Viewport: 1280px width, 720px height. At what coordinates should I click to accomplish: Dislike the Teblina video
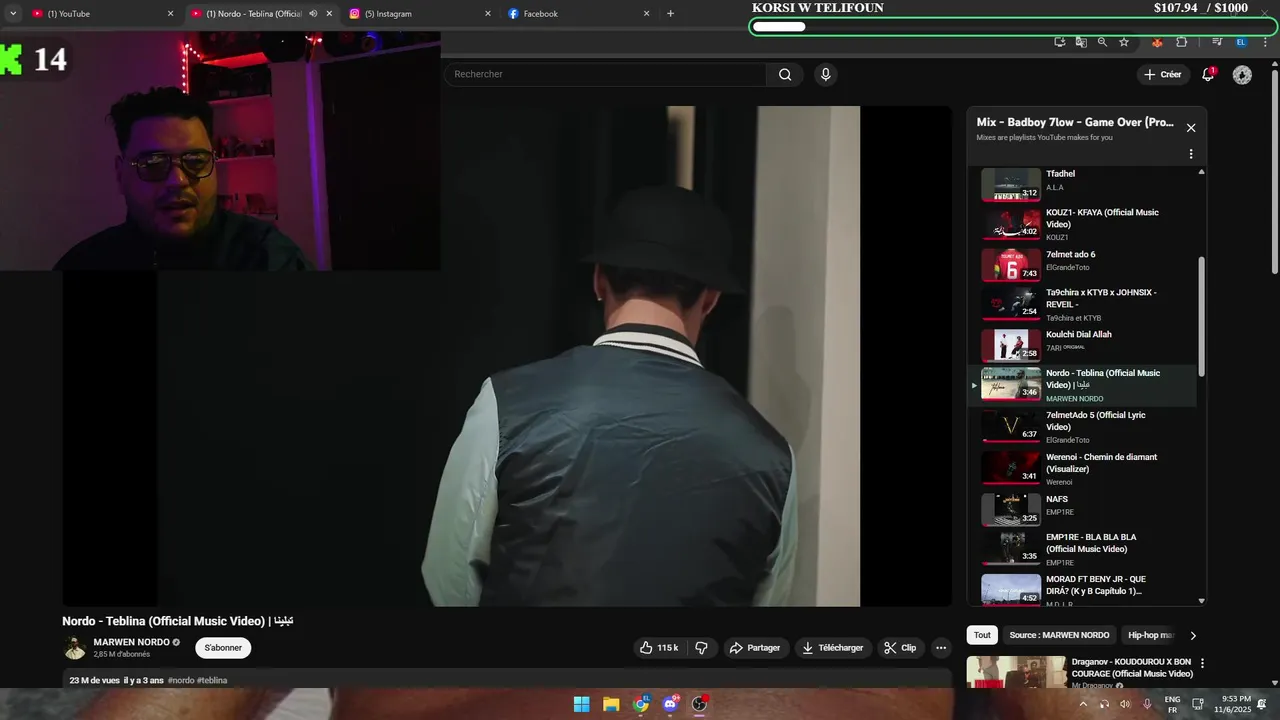[701, 648]
